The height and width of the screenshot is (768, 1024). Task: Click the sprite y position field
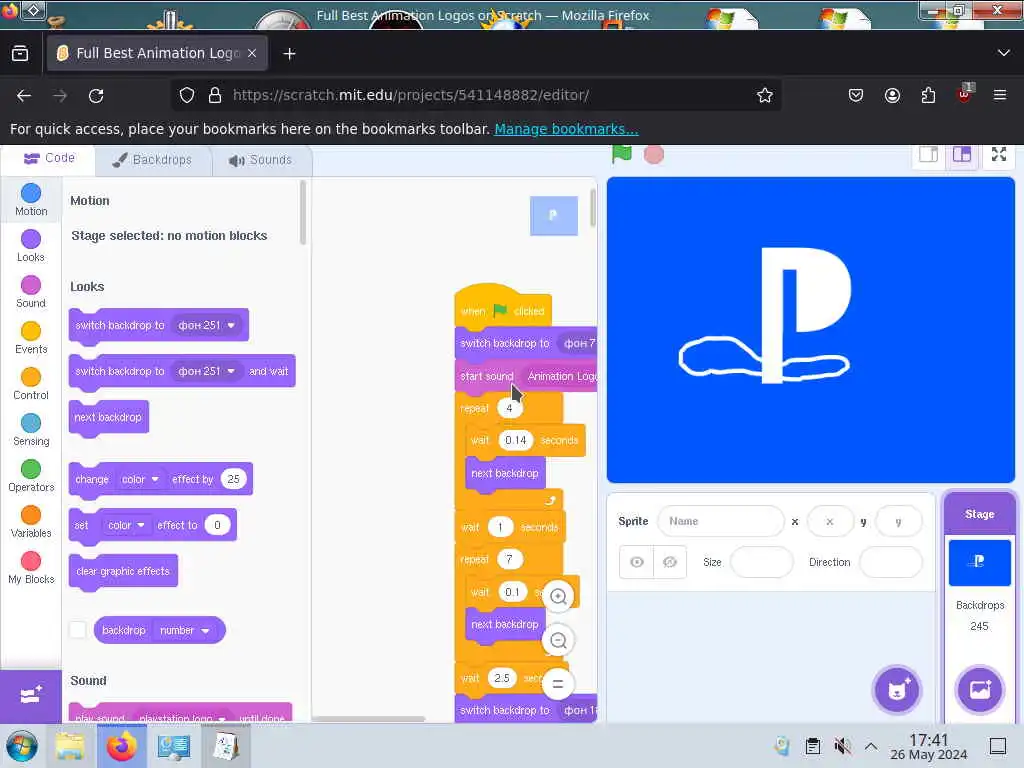pyautogui.click(x=899, y=521)
